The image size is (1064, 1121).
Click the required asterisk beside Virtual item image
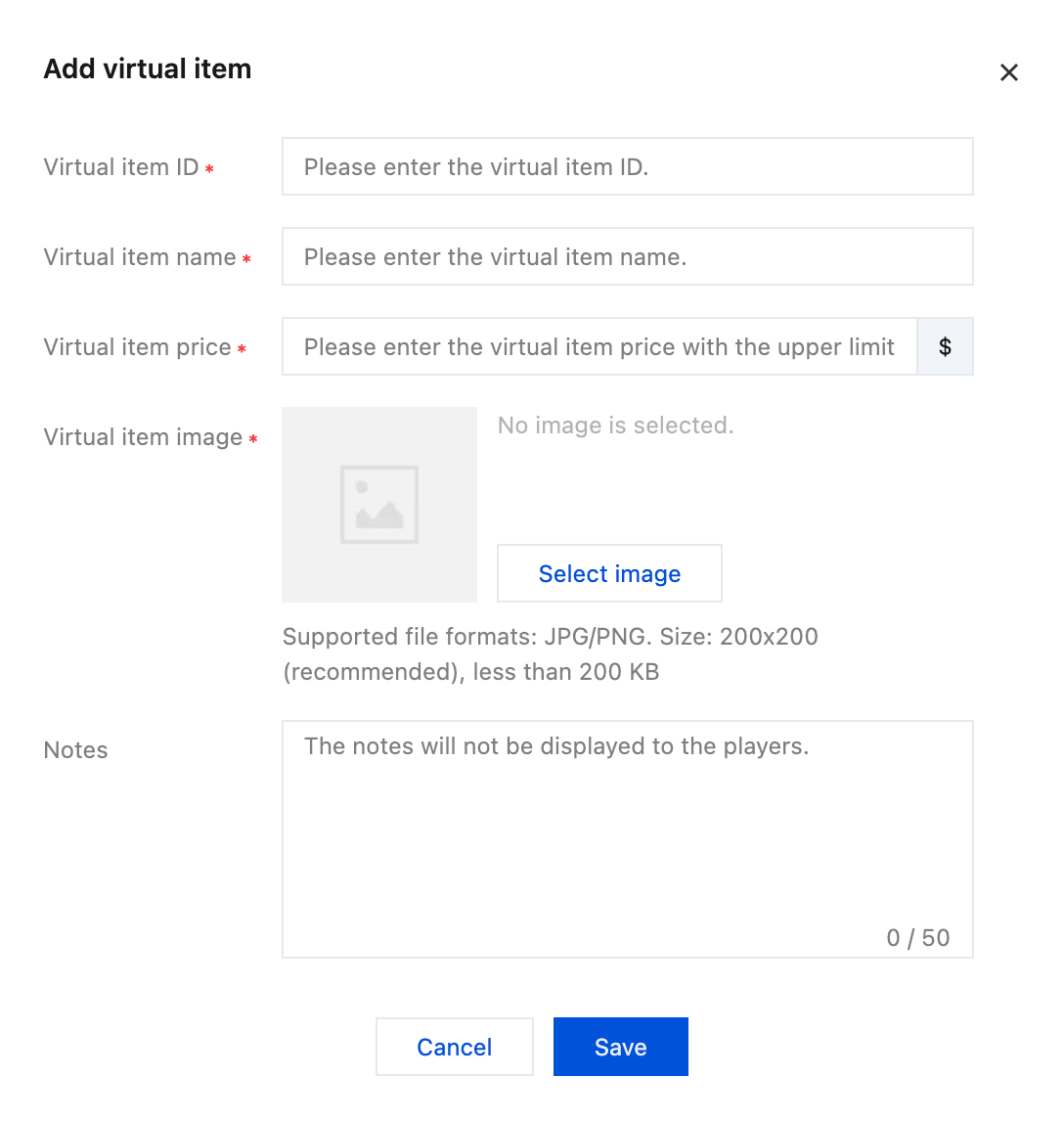pyautogui.click(x=253, y=439)
